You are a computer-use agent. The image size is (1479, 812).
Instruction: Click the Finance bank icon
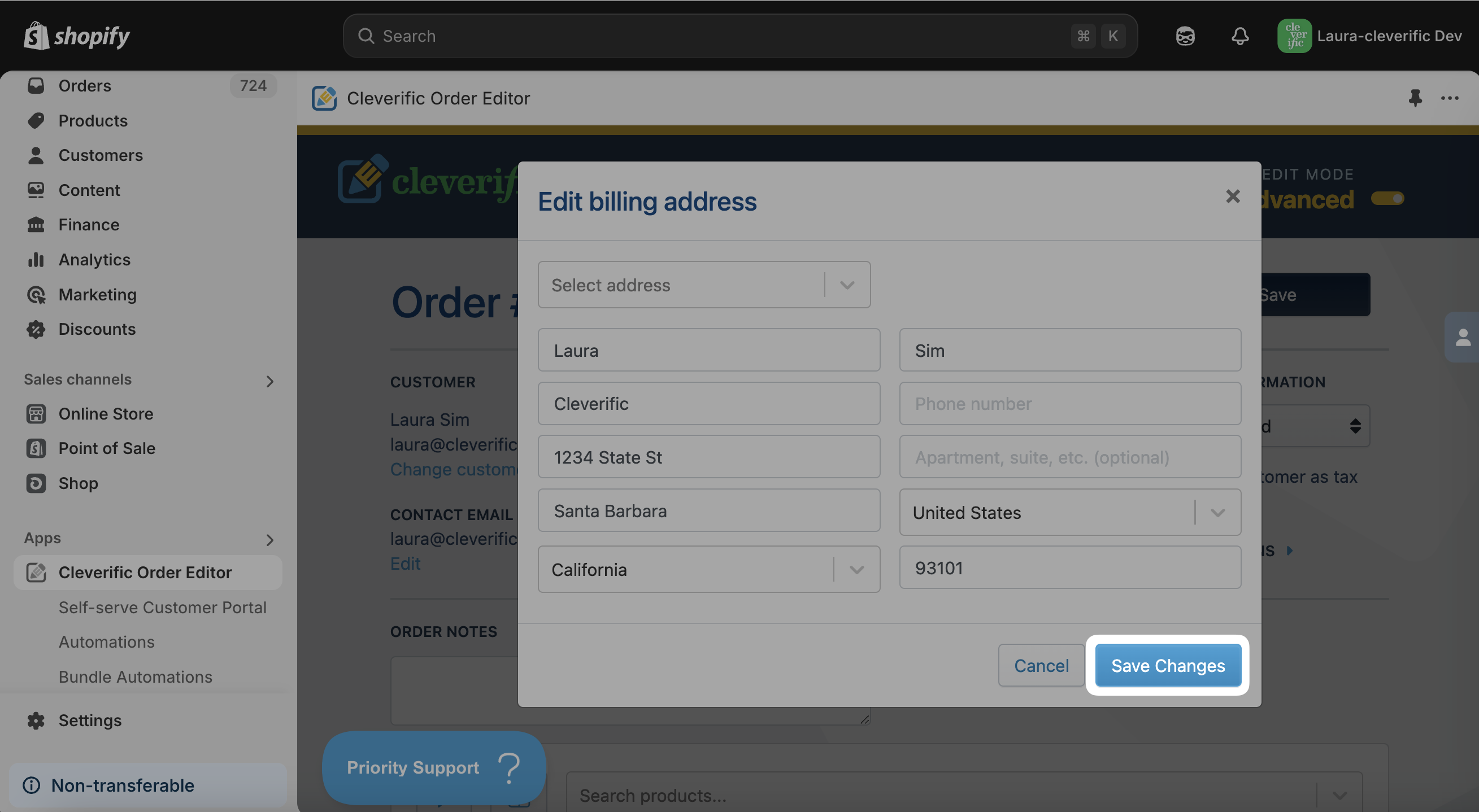36,224
